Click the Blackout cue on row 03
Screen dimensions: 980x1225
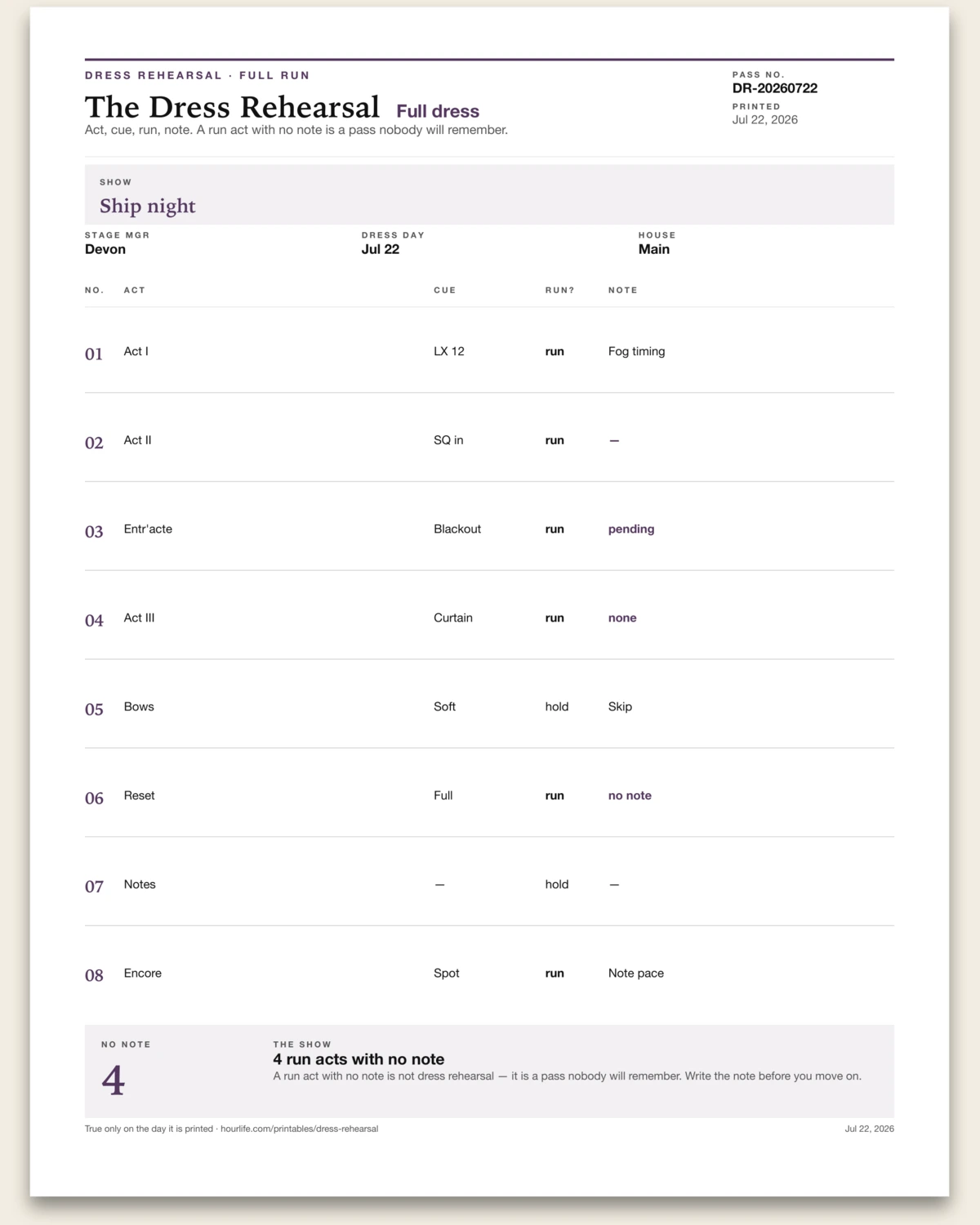457,529
